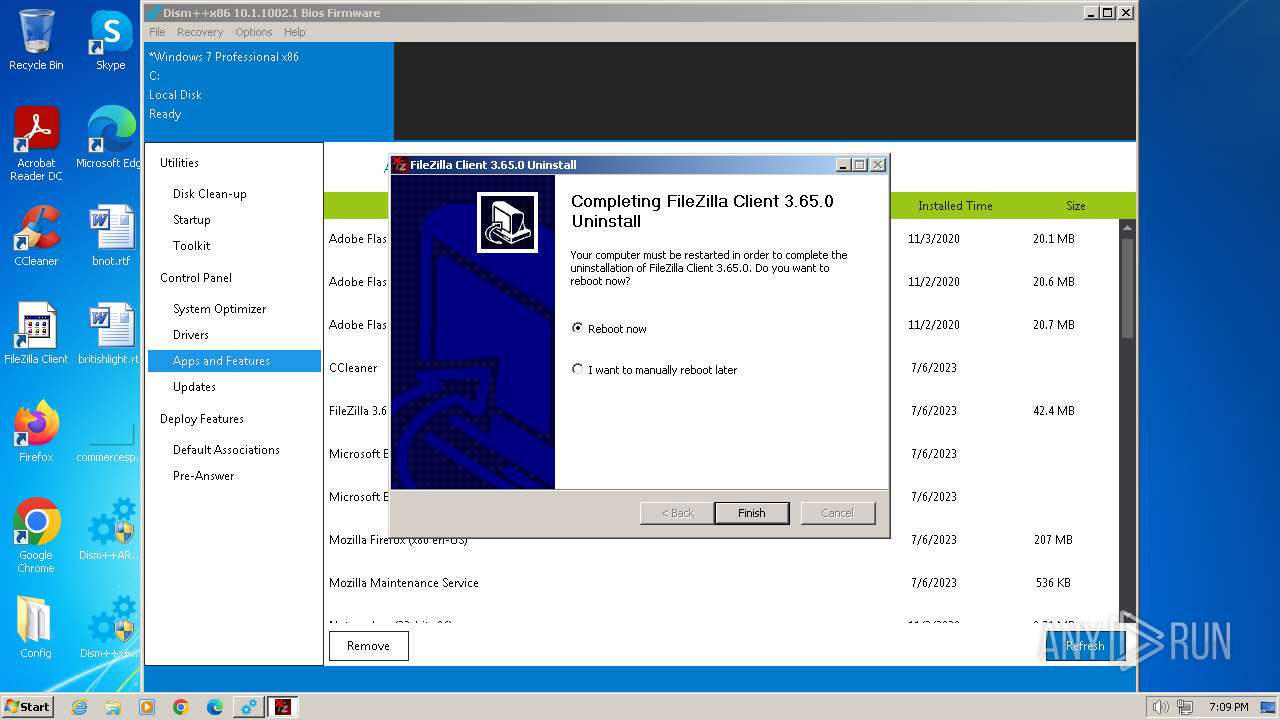Click the 42.4 MB size cell
This screenshot has height=720, width=1280.
(1053, 411)
